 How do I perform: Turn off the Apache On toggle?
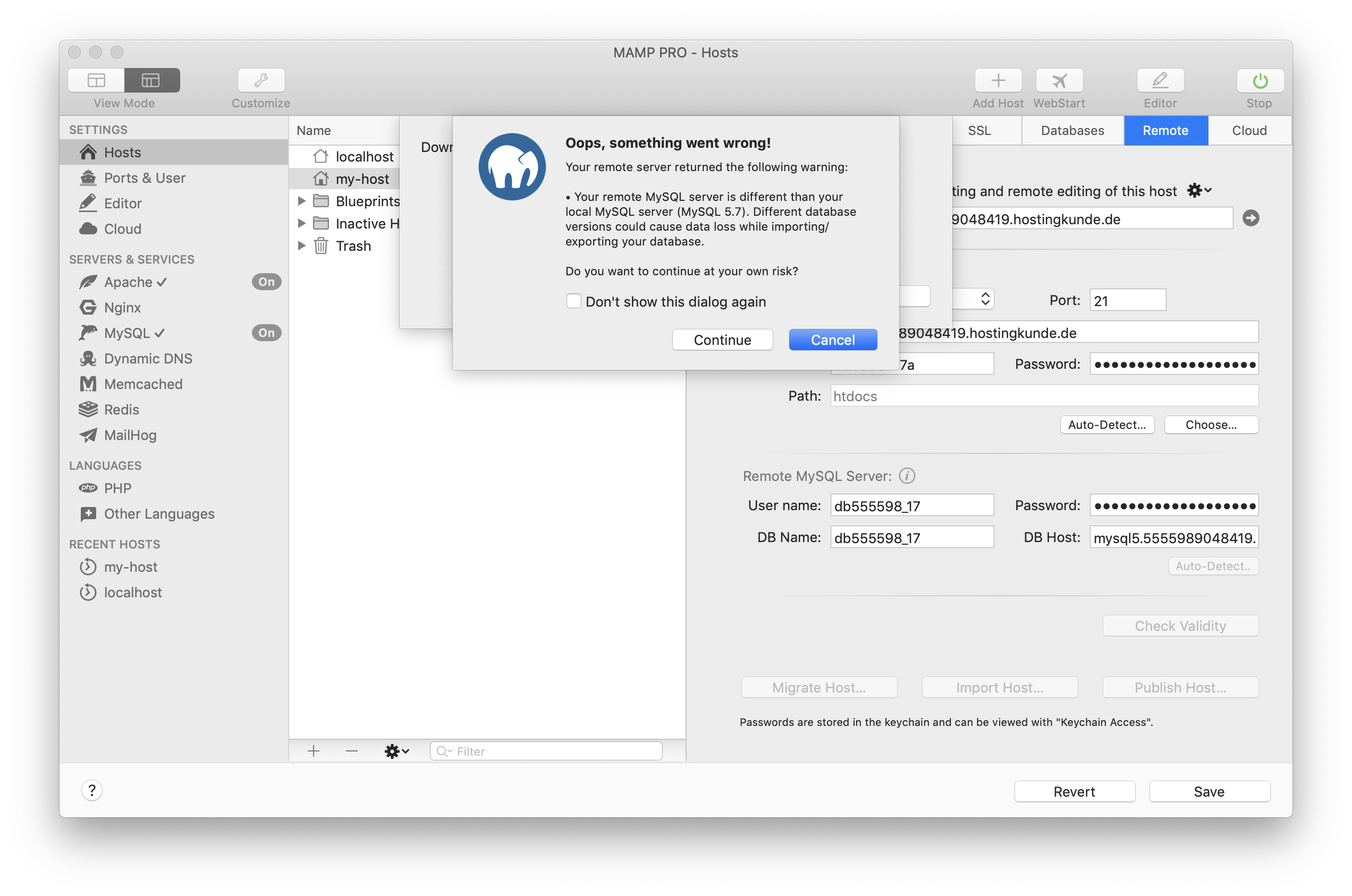tap(266, 282)
